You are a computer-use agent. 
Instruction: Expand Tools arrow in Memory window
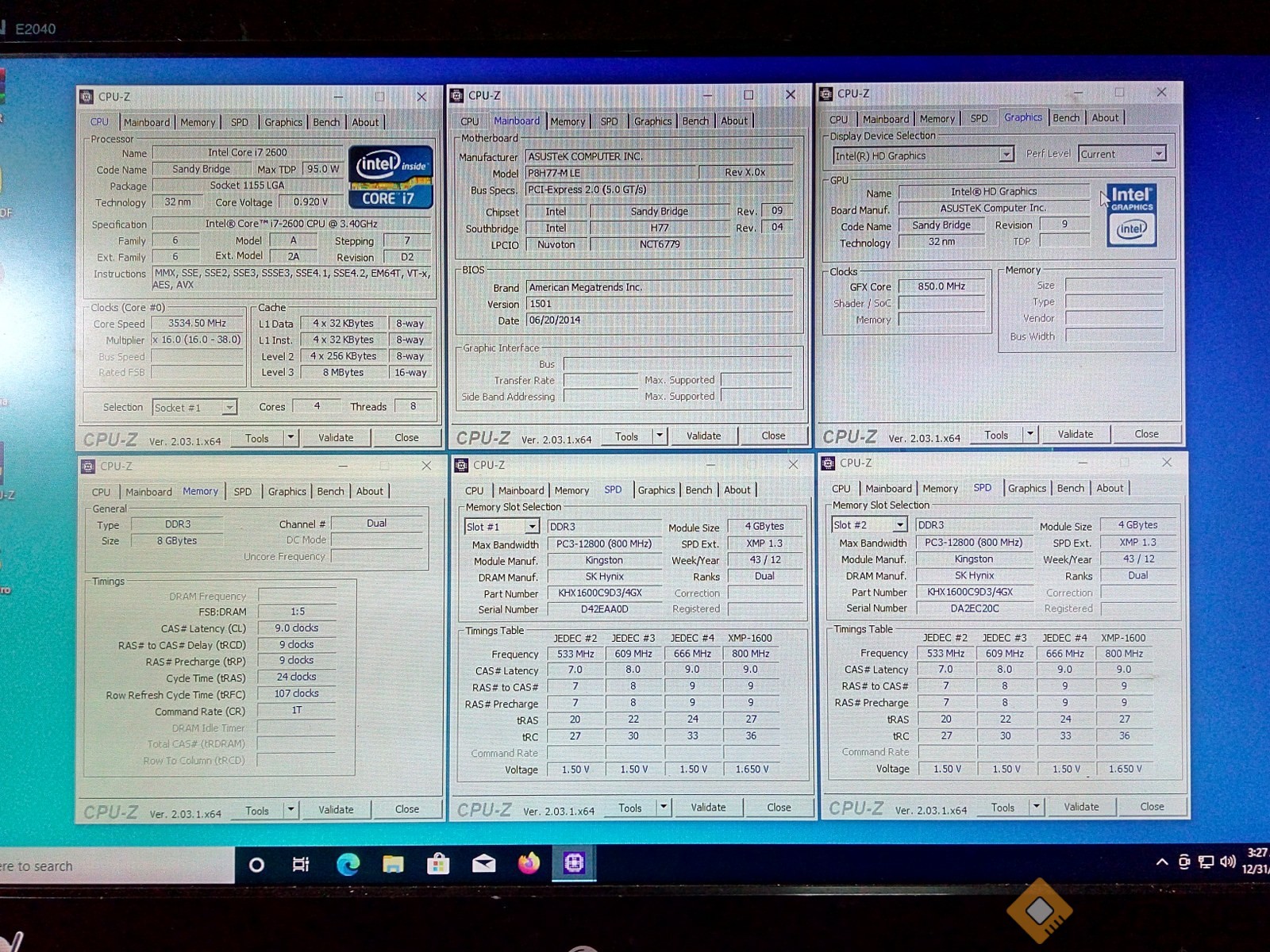pos(291,810)
